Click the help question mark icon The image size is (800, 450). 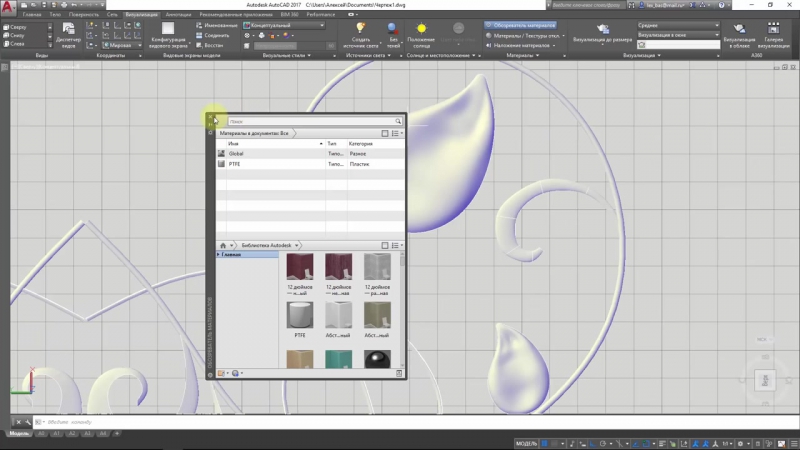point(721,5)
